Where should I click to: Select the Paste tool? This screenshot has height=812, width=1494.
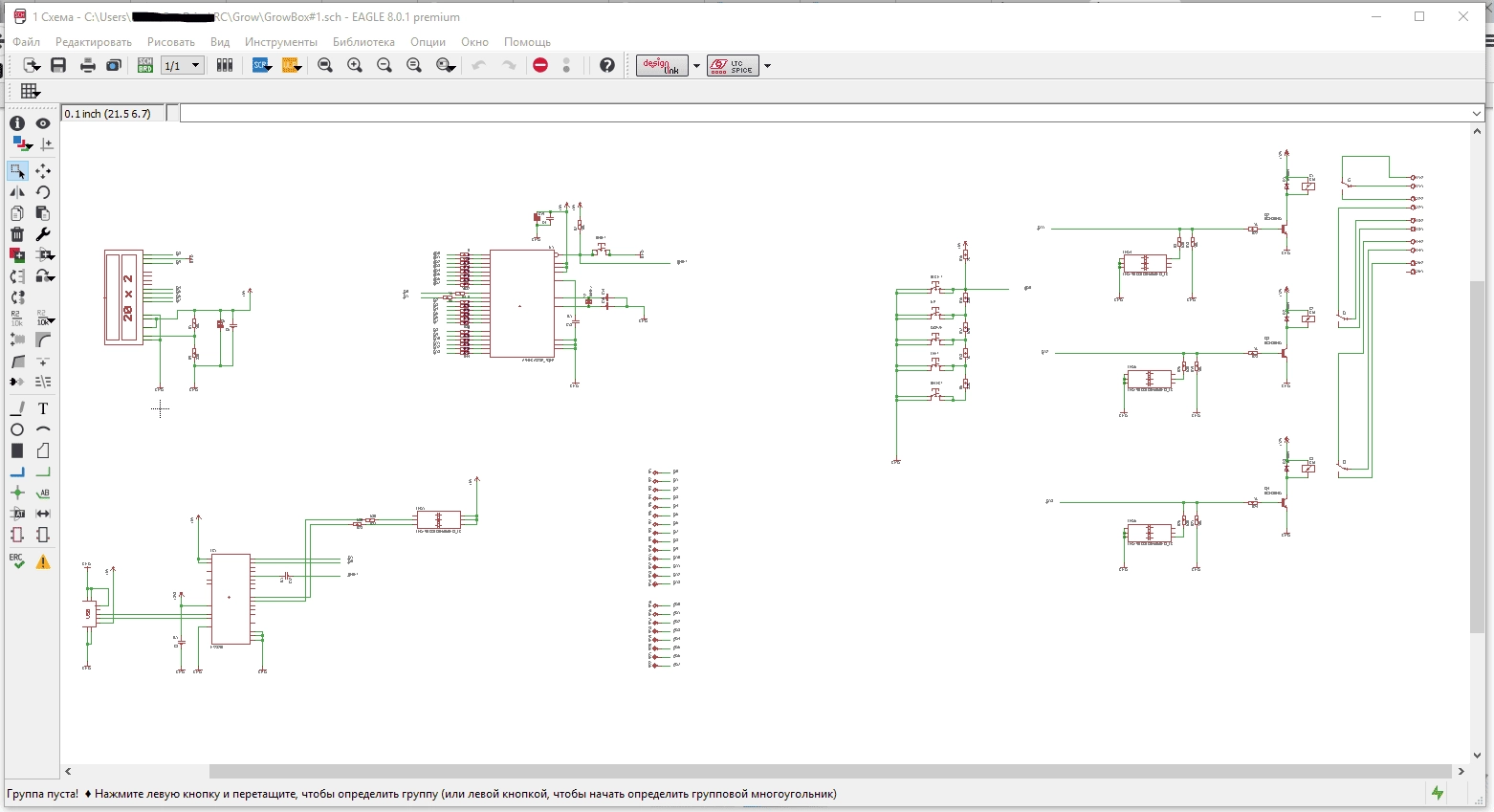tap(43, 213)
